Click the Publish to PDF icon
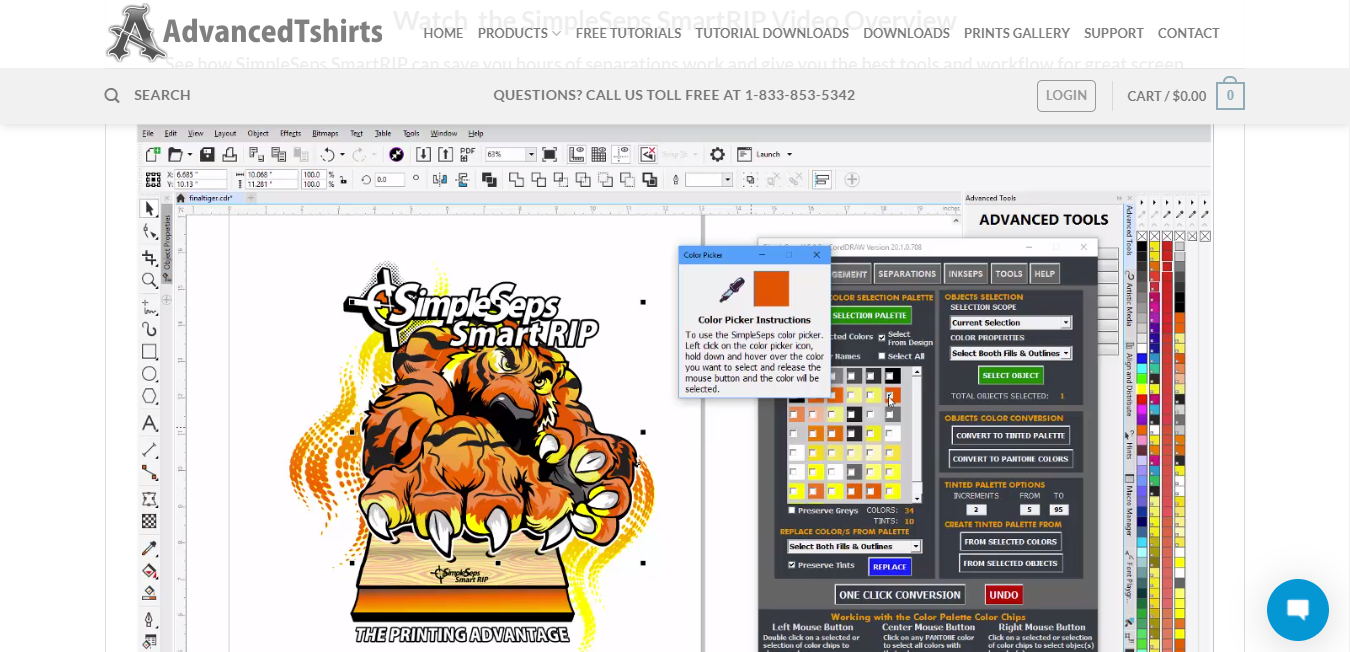1350x652 pixels. pyautogui.click(x=467, y=154)
